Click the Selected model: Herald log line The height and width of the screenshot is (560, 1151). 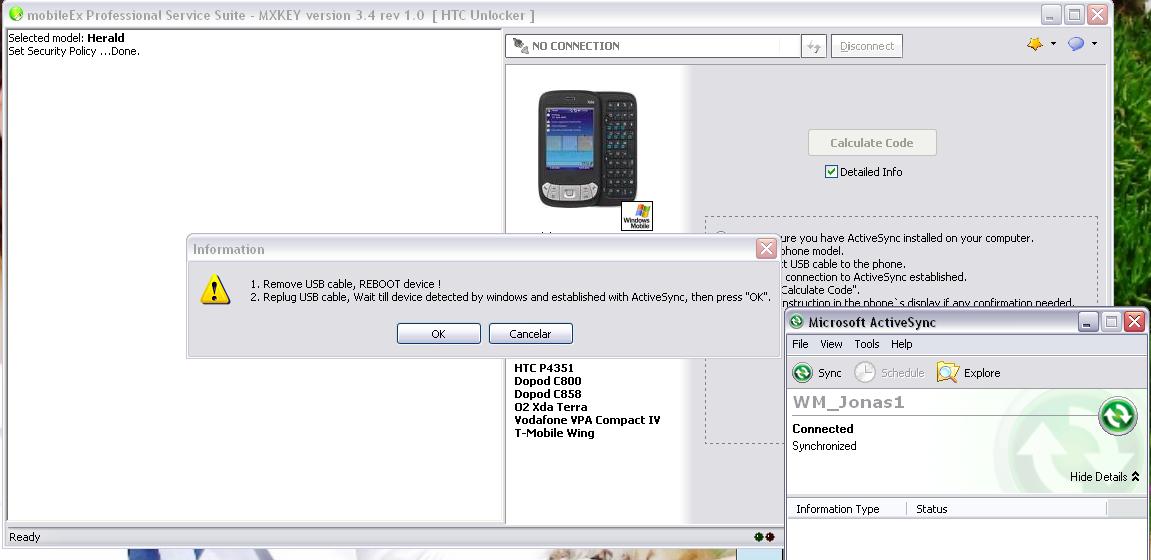coord(66,38)
